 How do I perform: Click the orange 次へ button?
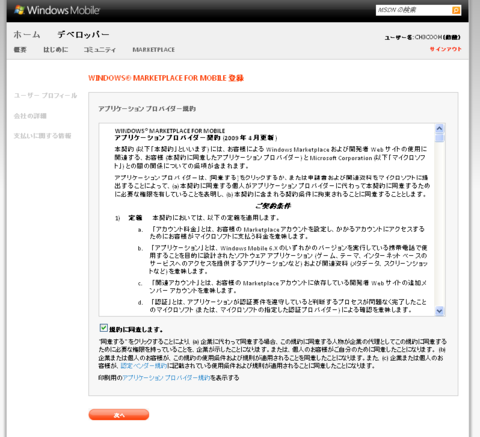(x=119, y=415)
